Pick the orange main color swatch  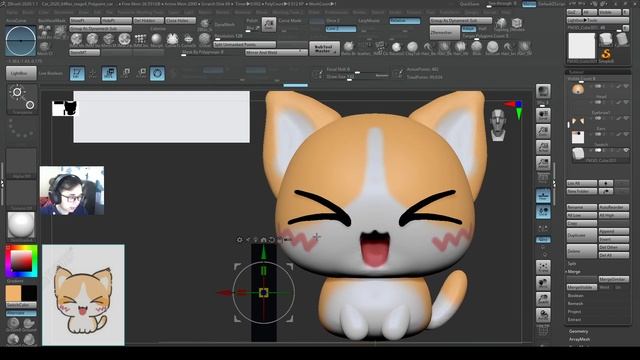point(13,293)
